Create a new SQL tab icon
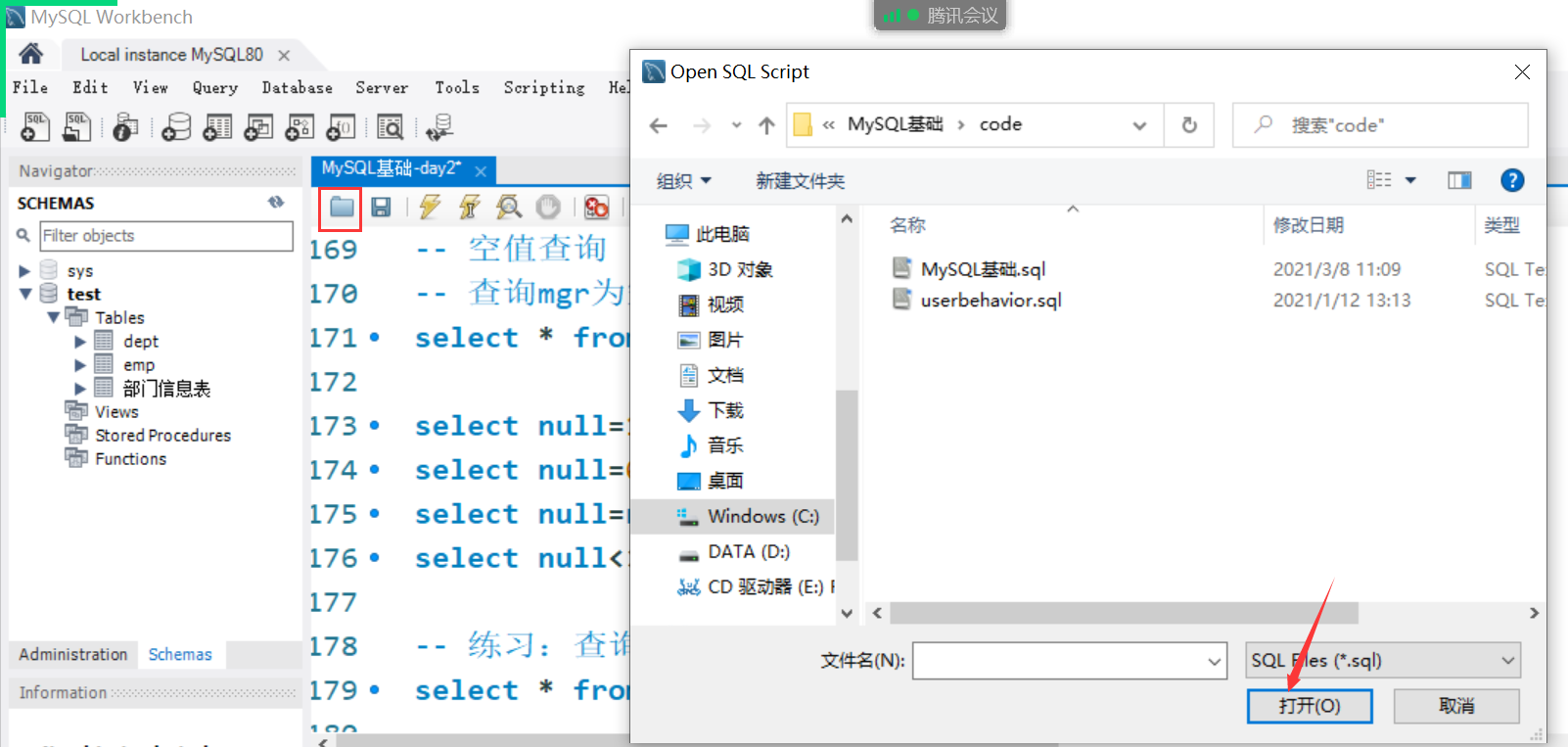The width and height of the screenshot is (1568, 747). [x=36, y=126]
